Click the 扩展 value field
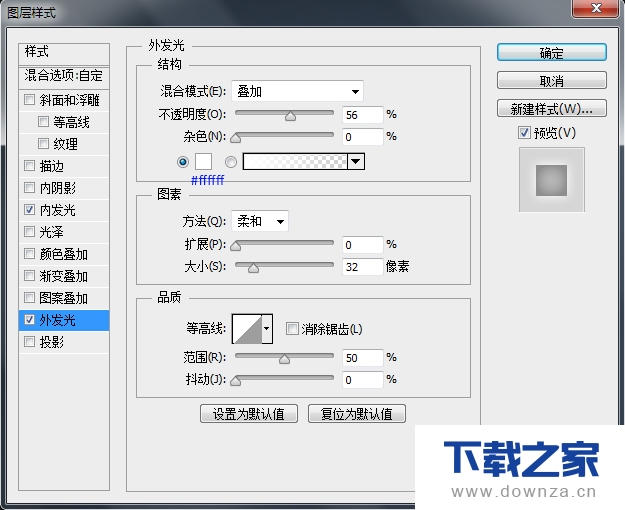 pos(363,244)
